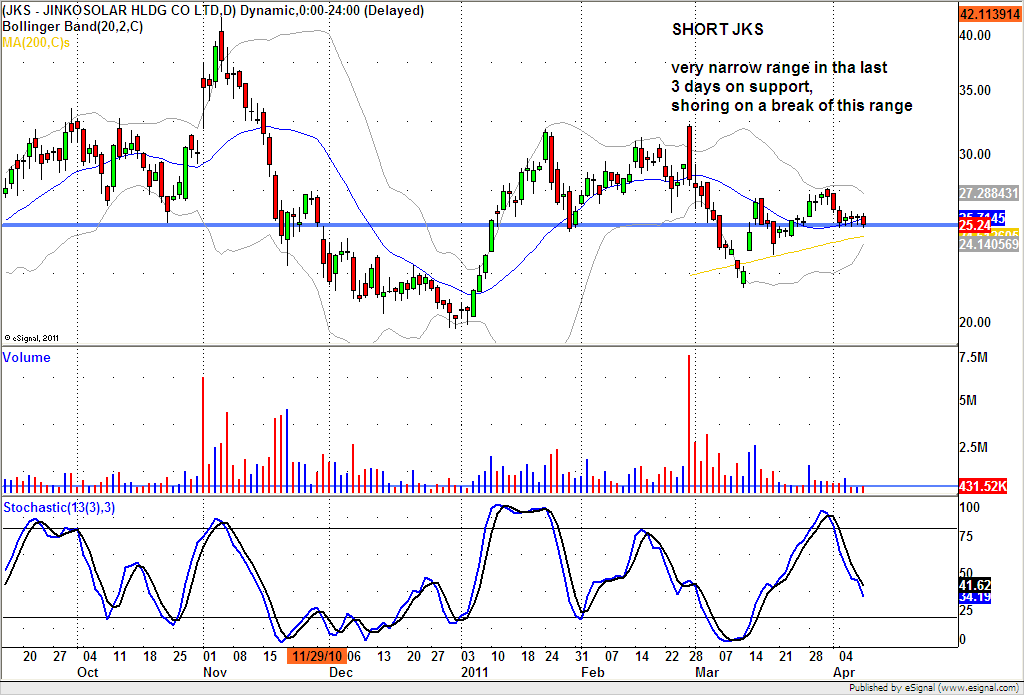Viewport: 1024px width, 695px height.
Task: Click the 31 date label above Feb
Action: 581,656
